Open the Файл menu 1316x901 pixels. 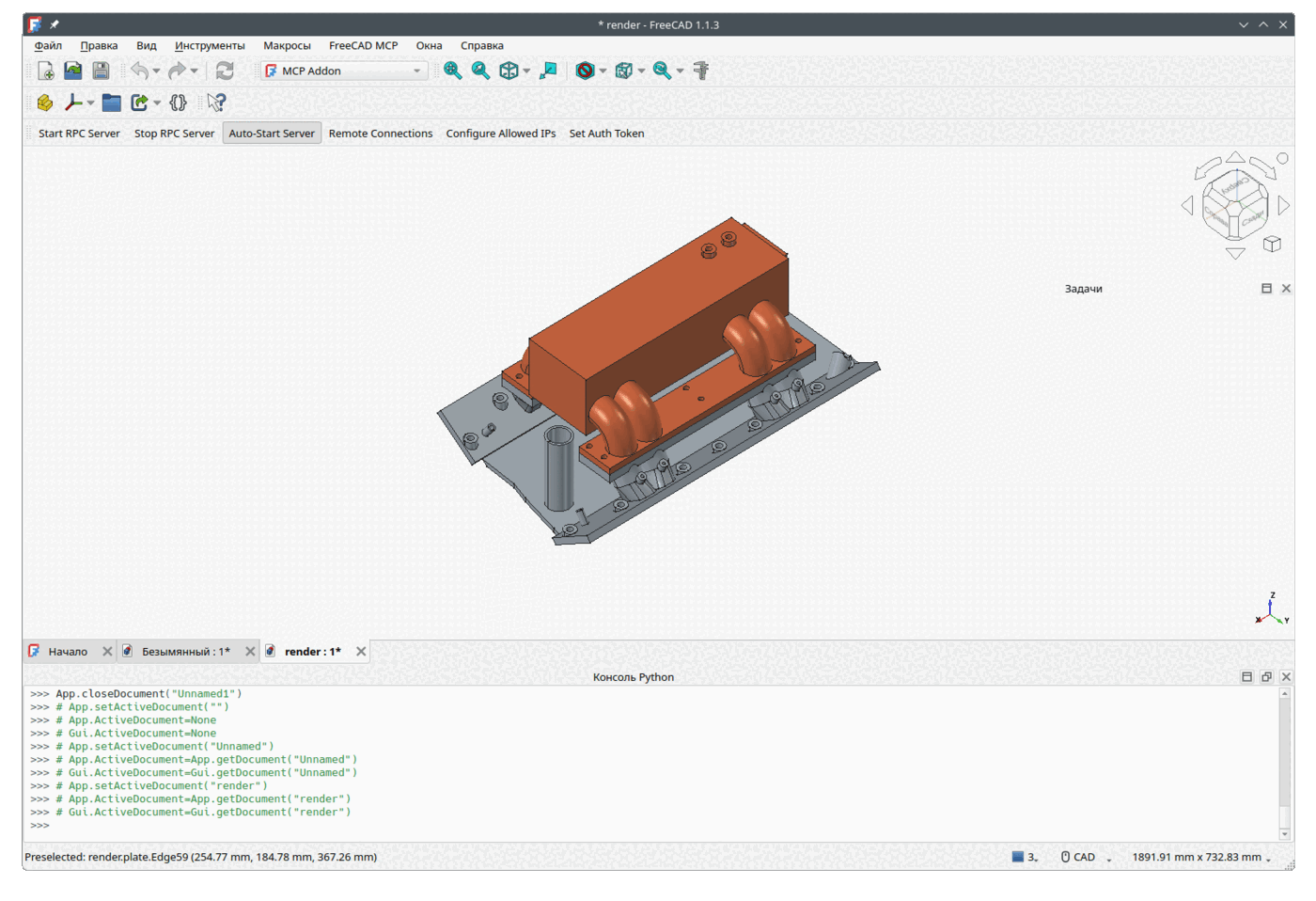48,45
